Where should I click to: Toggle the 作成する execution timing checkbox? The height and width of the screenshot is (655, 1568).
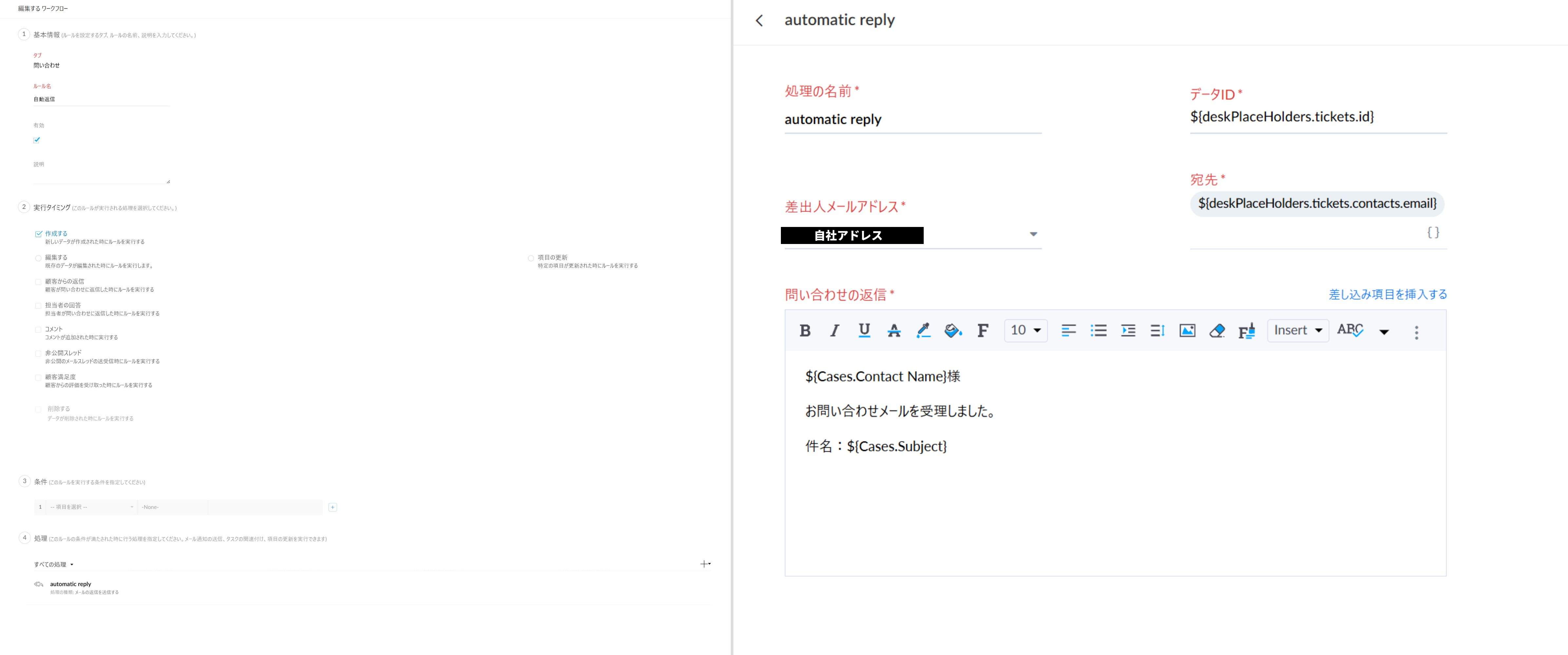(x=38, y=234)
